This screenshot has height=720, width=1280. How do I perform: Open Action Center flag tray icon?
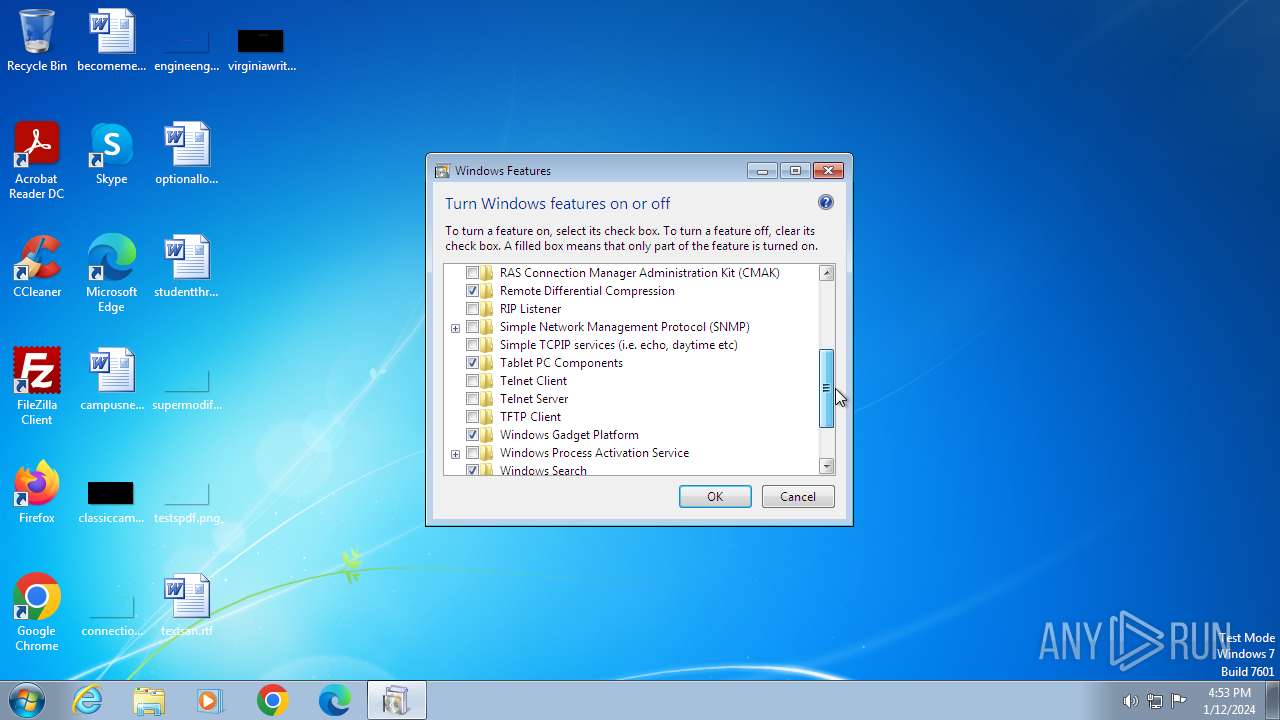click(x=1179, y=701)
